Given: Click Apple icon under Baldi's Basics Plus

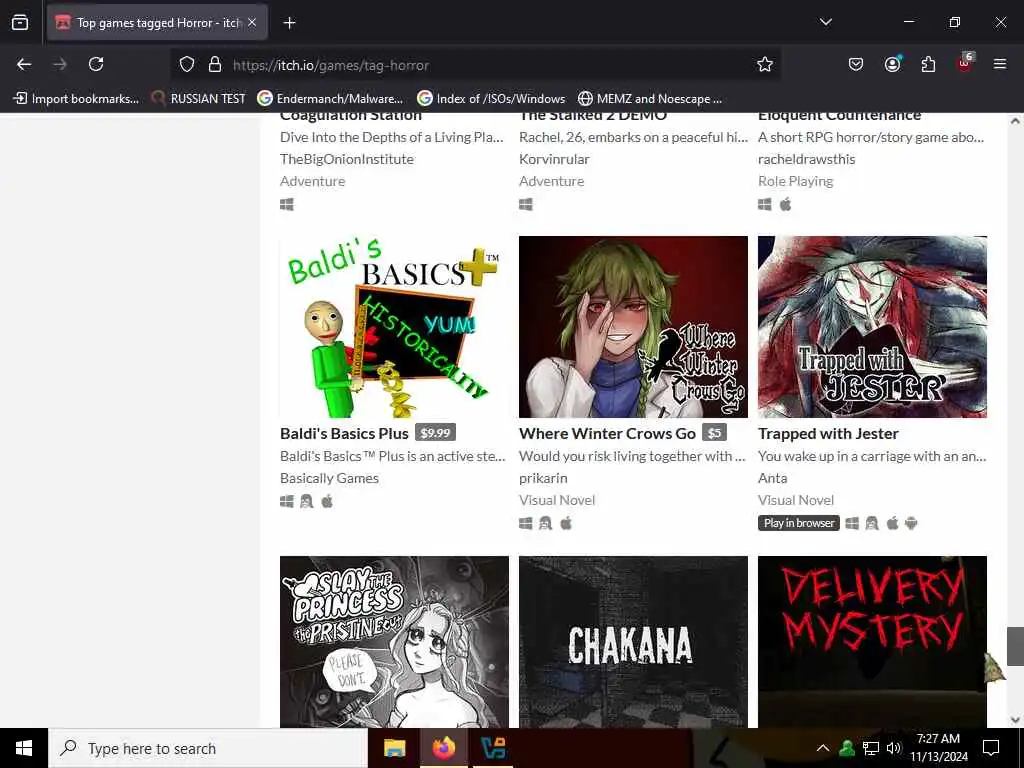Looking at the screenshot, I should pos(327,501).
